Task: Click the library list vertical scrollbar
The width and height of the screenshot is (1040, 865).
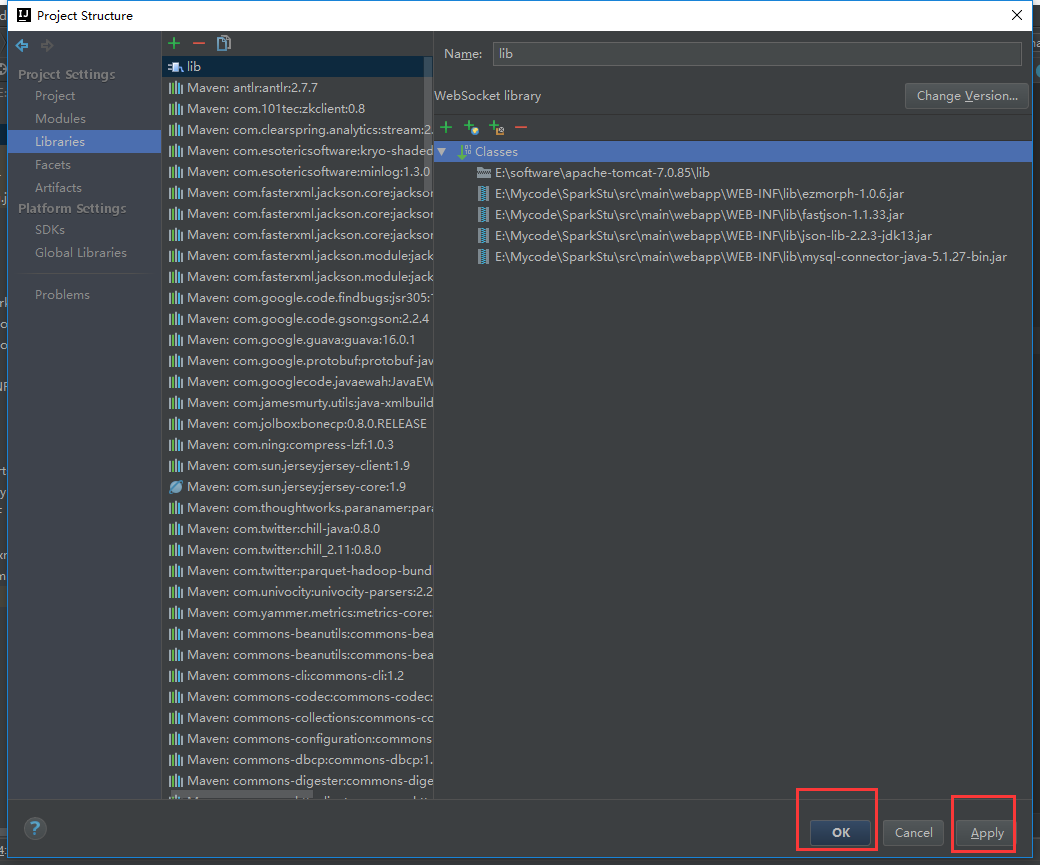Action: click(429, 126)
